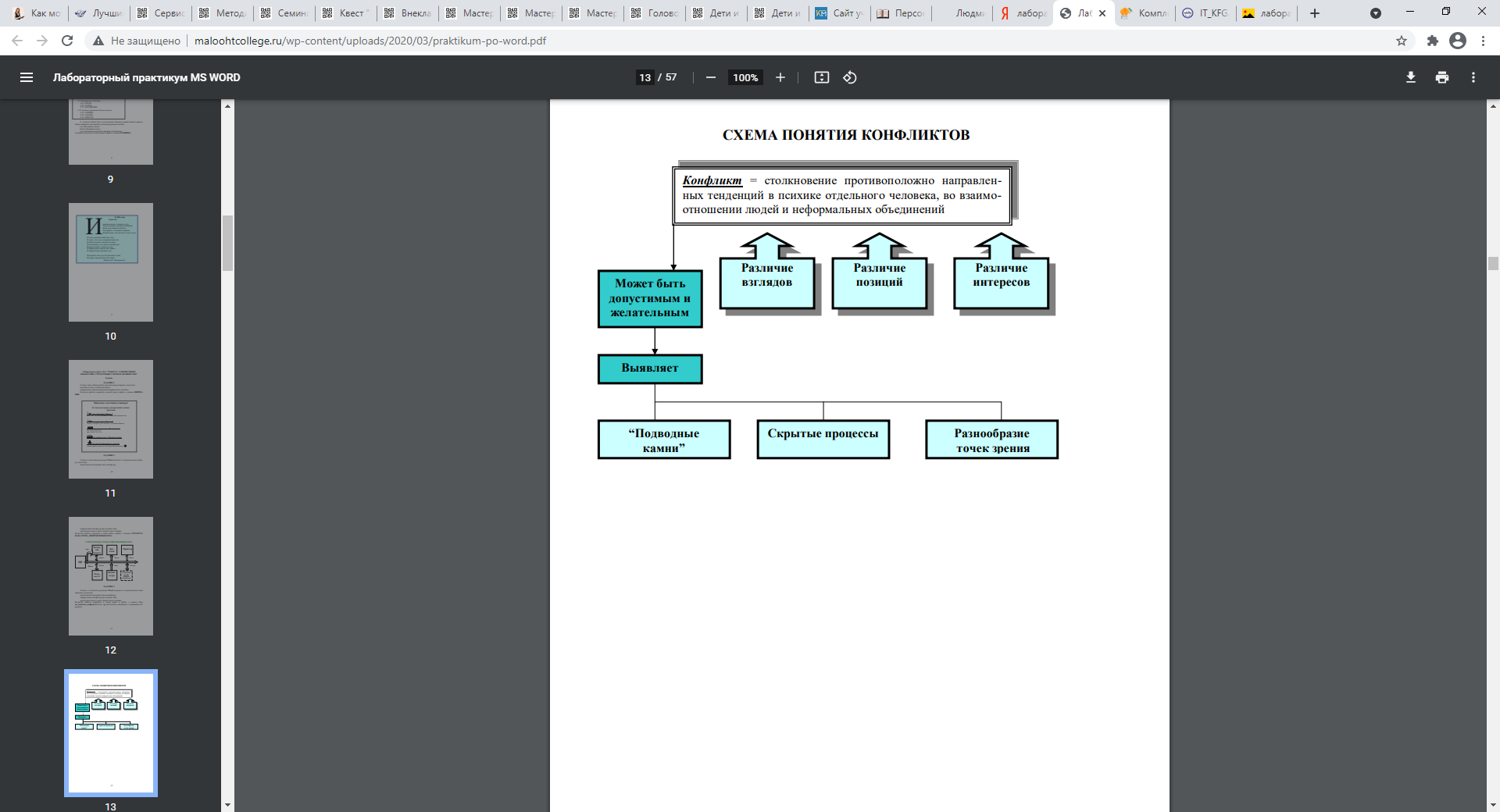Toggle the PDF sidebar menu icon

pos(27,77)
